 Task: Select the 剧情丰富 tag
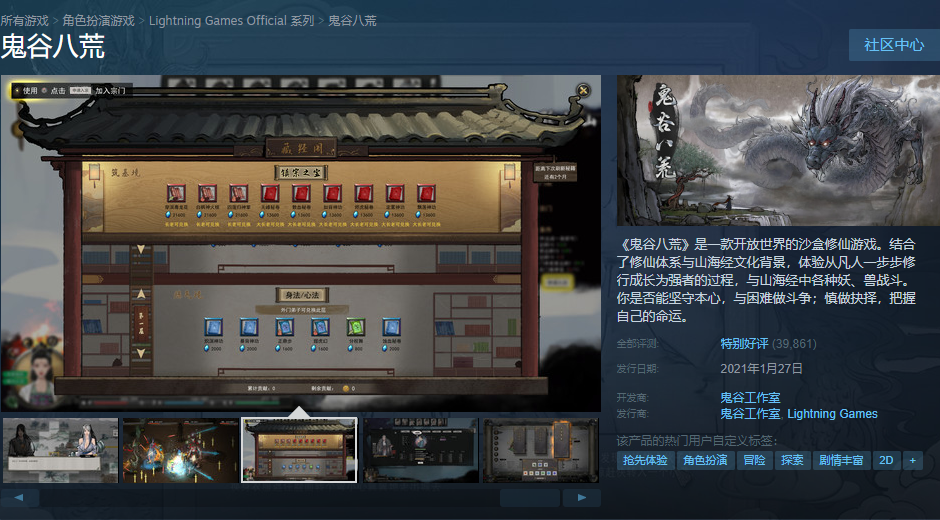pos(840,460)
